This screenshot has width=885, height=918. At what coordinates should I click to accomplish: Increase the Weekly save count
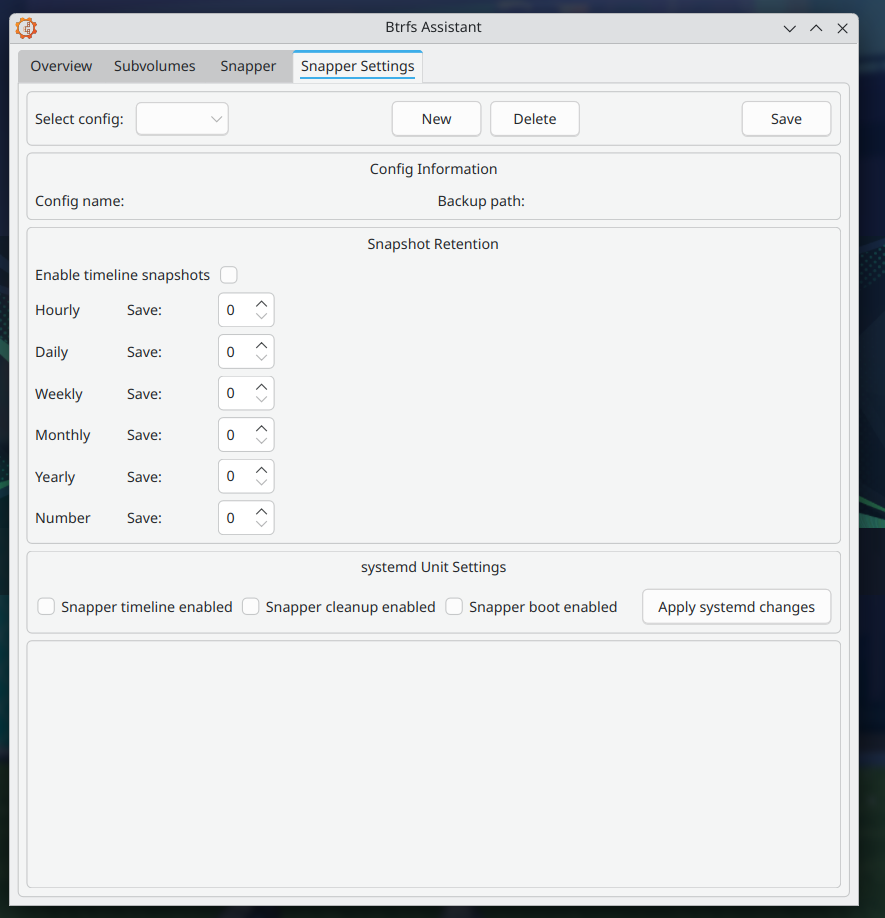pyautogui.click(x=262, y=387)
